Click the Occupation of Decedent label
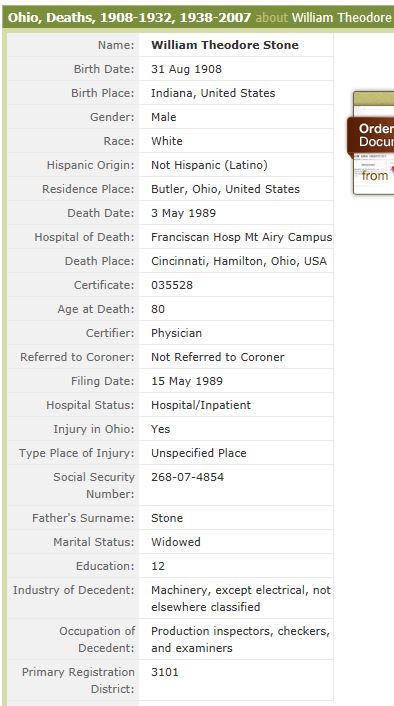The height and width of the screenshot is (706, 394). tap(97, 639)
